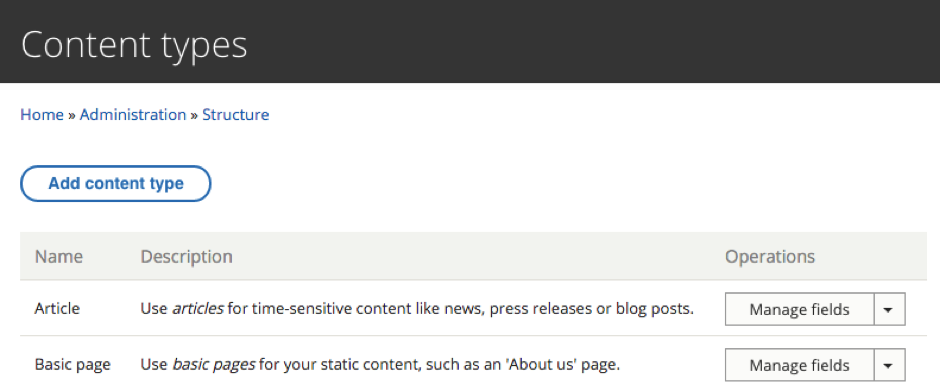
Task: Click Manage fields for Article
Action: click(x=799, y=309)
